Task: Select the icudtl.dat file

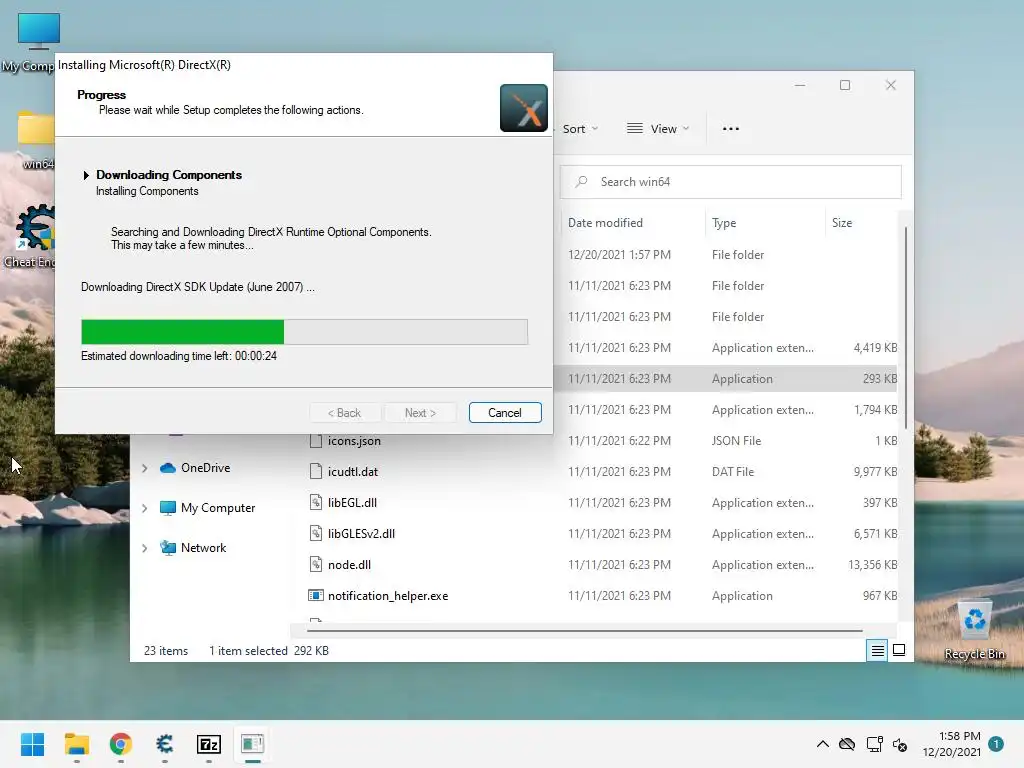Action: tap(353, 472)
